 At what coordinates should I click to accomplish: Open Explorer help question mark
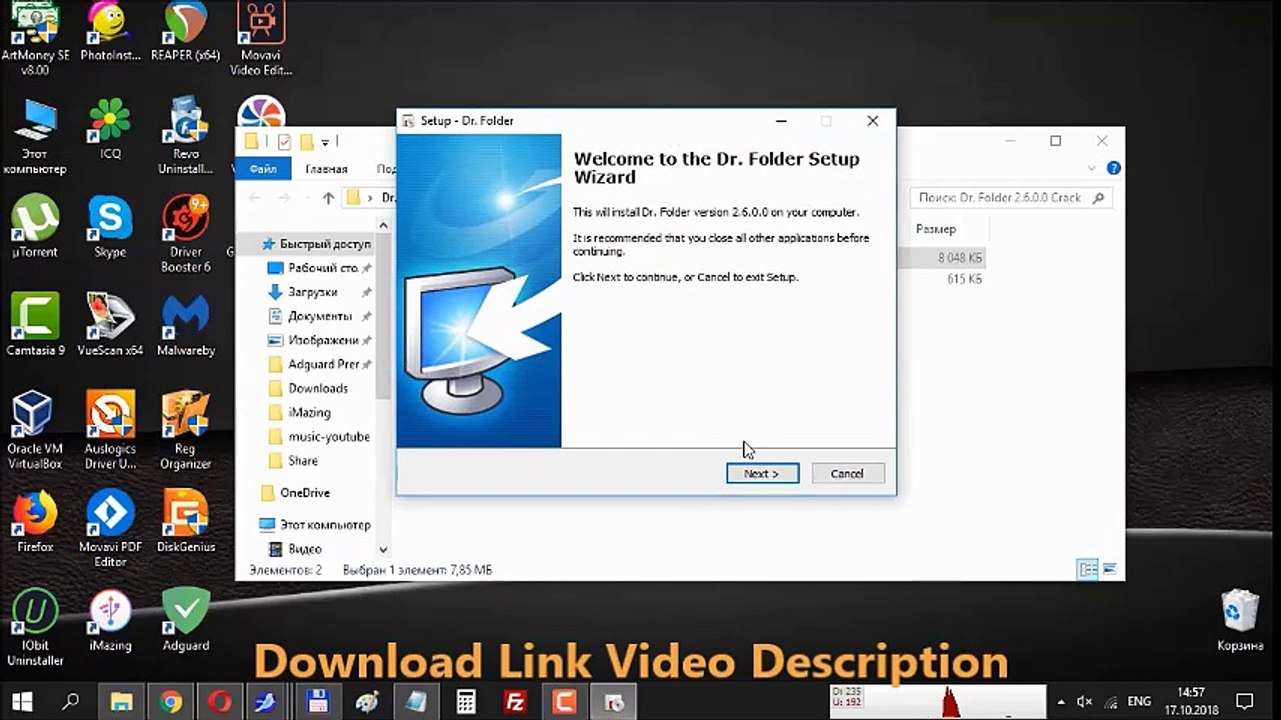(x=1113, y=168)
